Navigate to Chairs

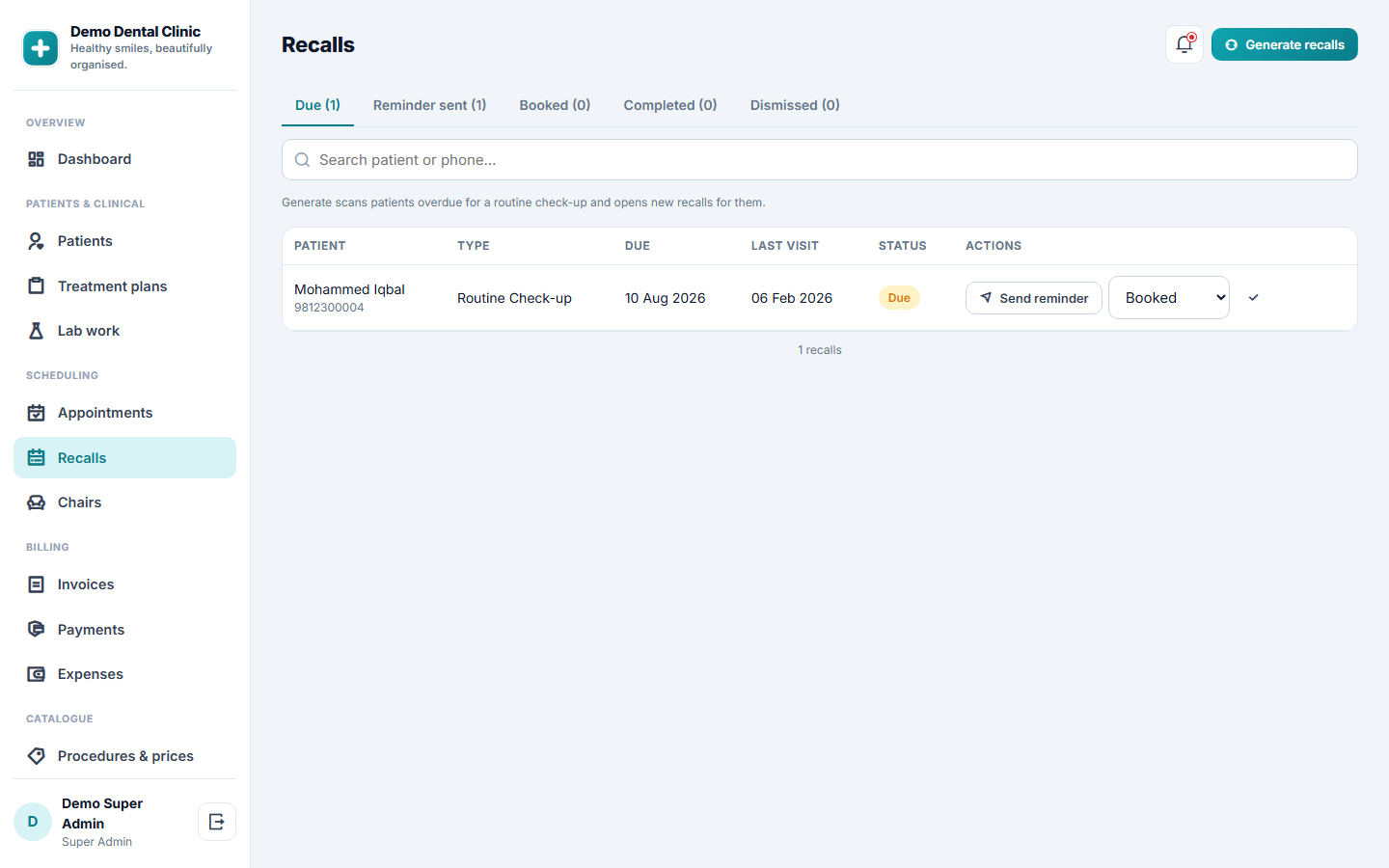(124, 502)
